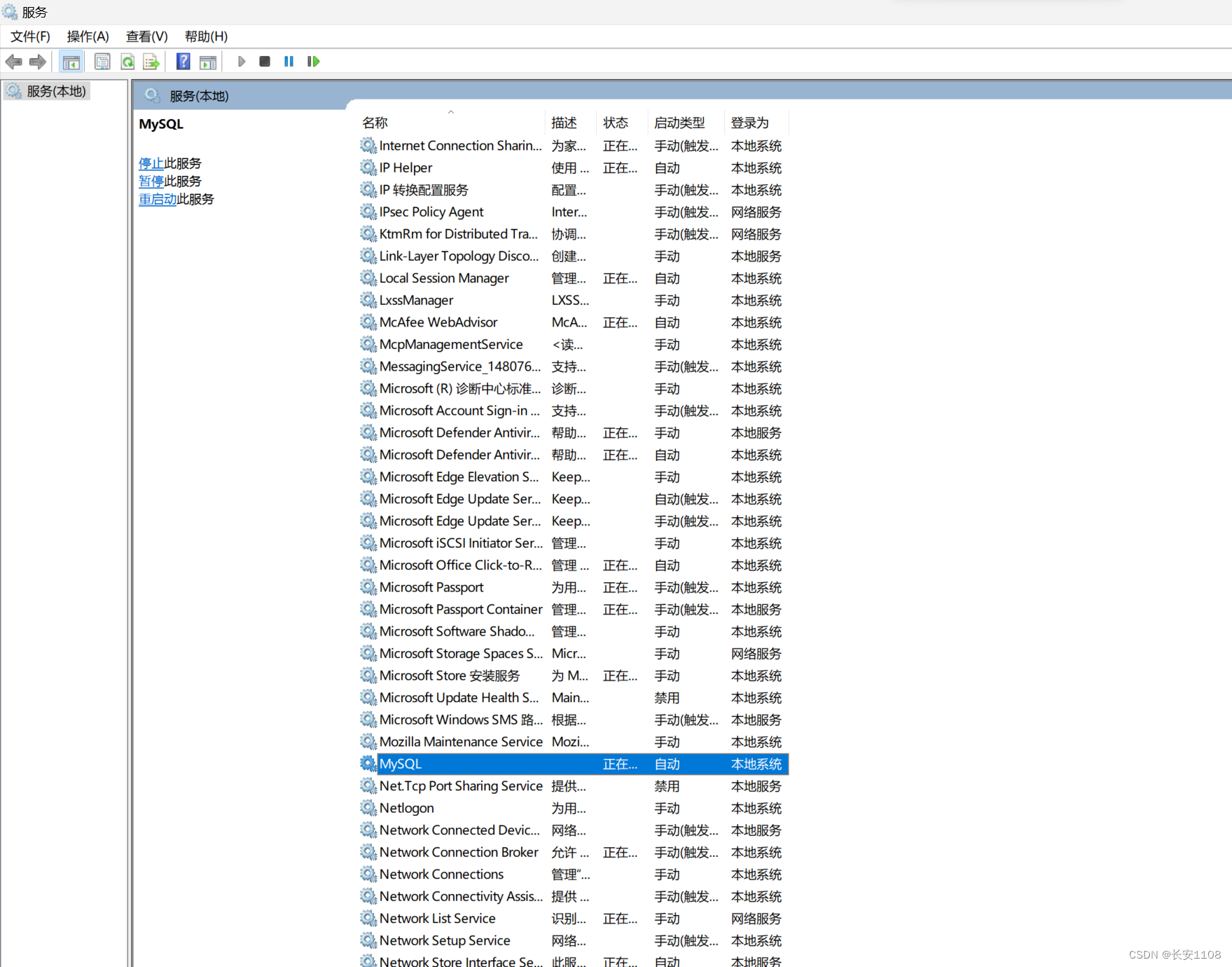
Task: Open the Properties toolbar icon
Action: click(102, 62)
